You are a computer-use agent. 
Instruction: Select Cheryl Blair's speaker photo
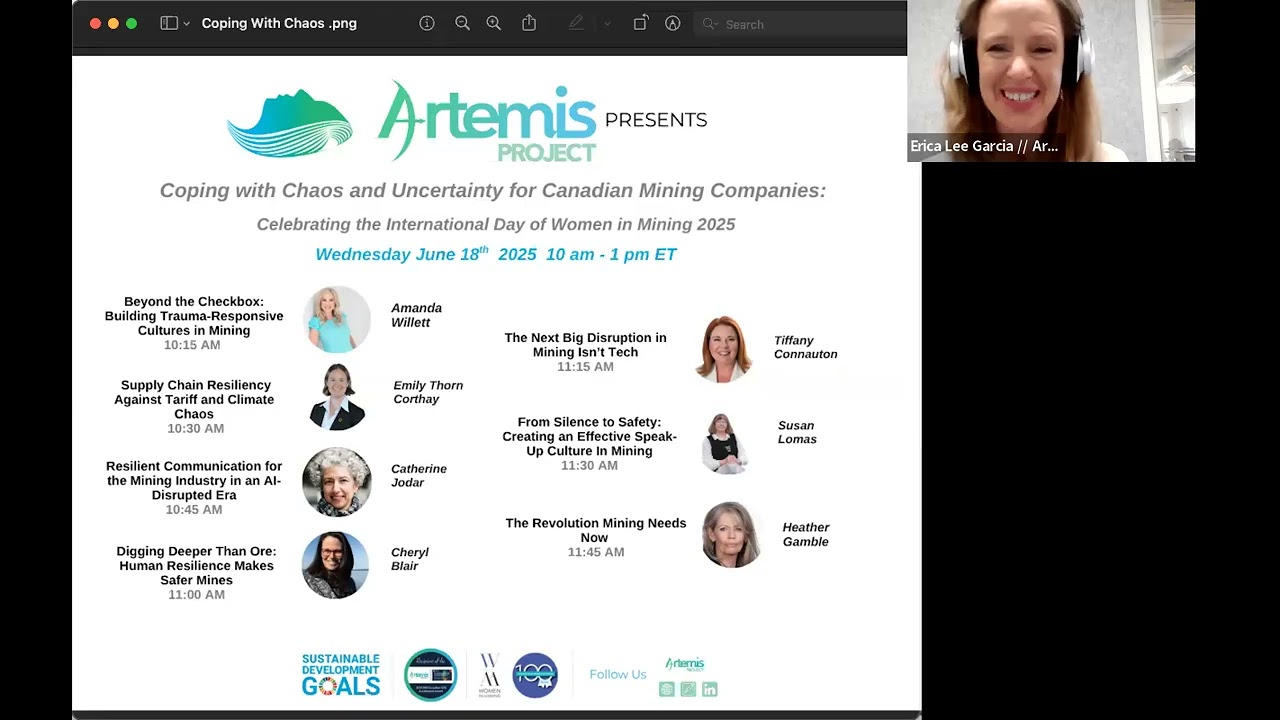336,565
